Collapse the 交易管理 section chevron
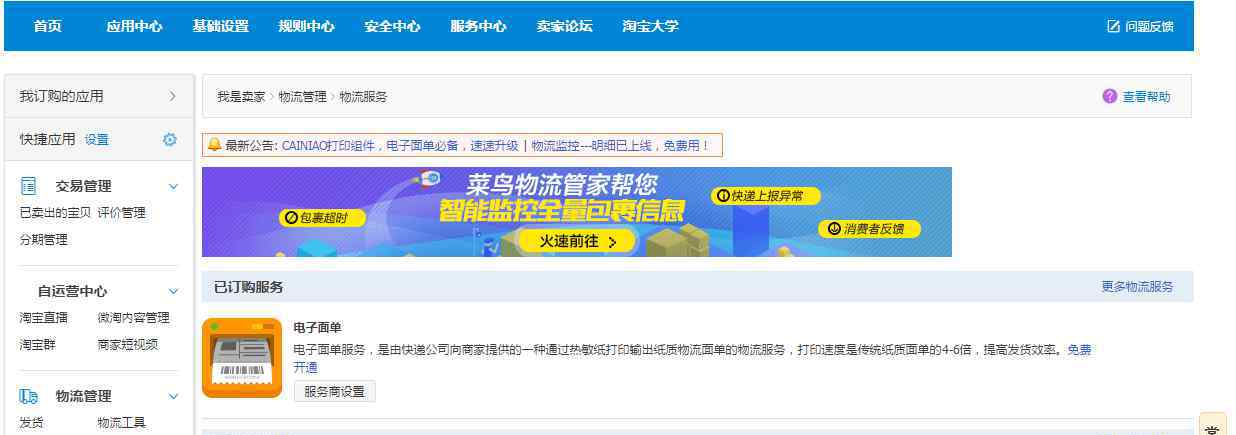The image size is (1236, 435). [173, 186]
